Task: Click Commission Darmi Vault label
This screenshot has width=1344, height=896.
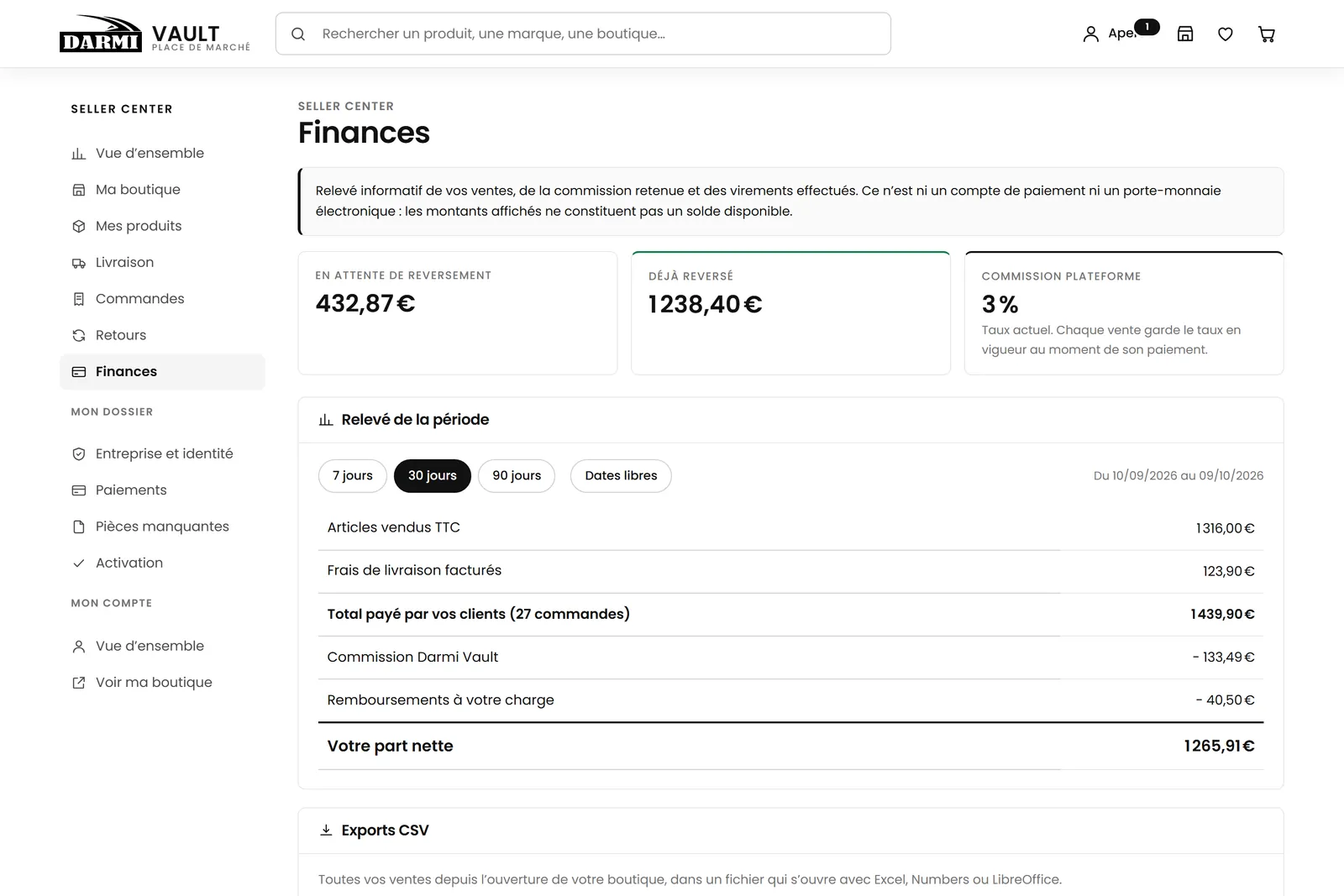Action: coord(412,657)
